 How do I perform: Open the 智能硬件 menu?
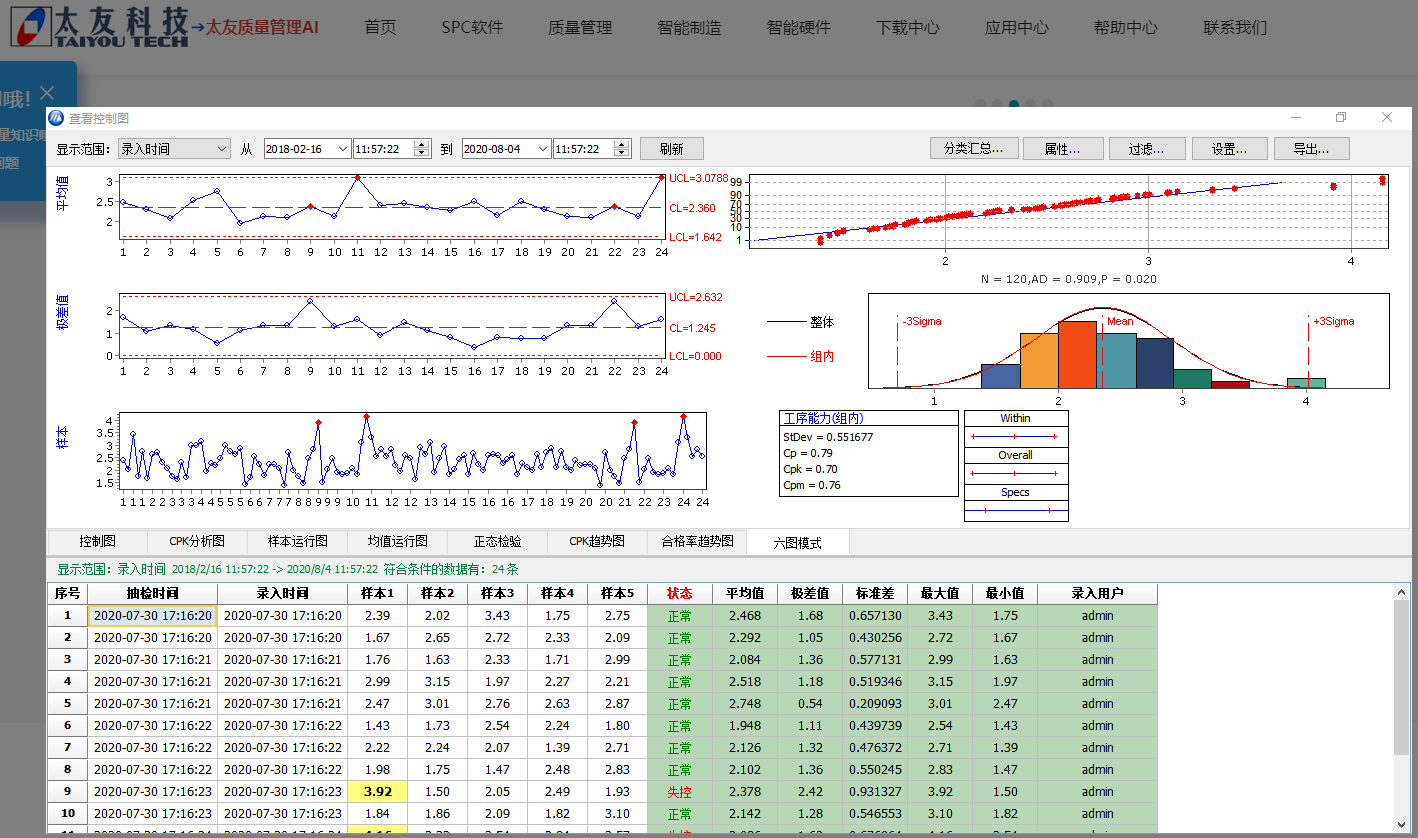tap(798, 27)
